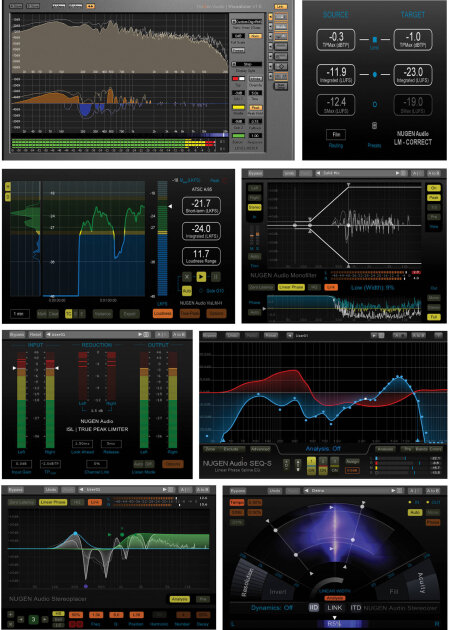Toggle the On view button in Monofilter
This screenshot has height=630, width=449.
433,188
